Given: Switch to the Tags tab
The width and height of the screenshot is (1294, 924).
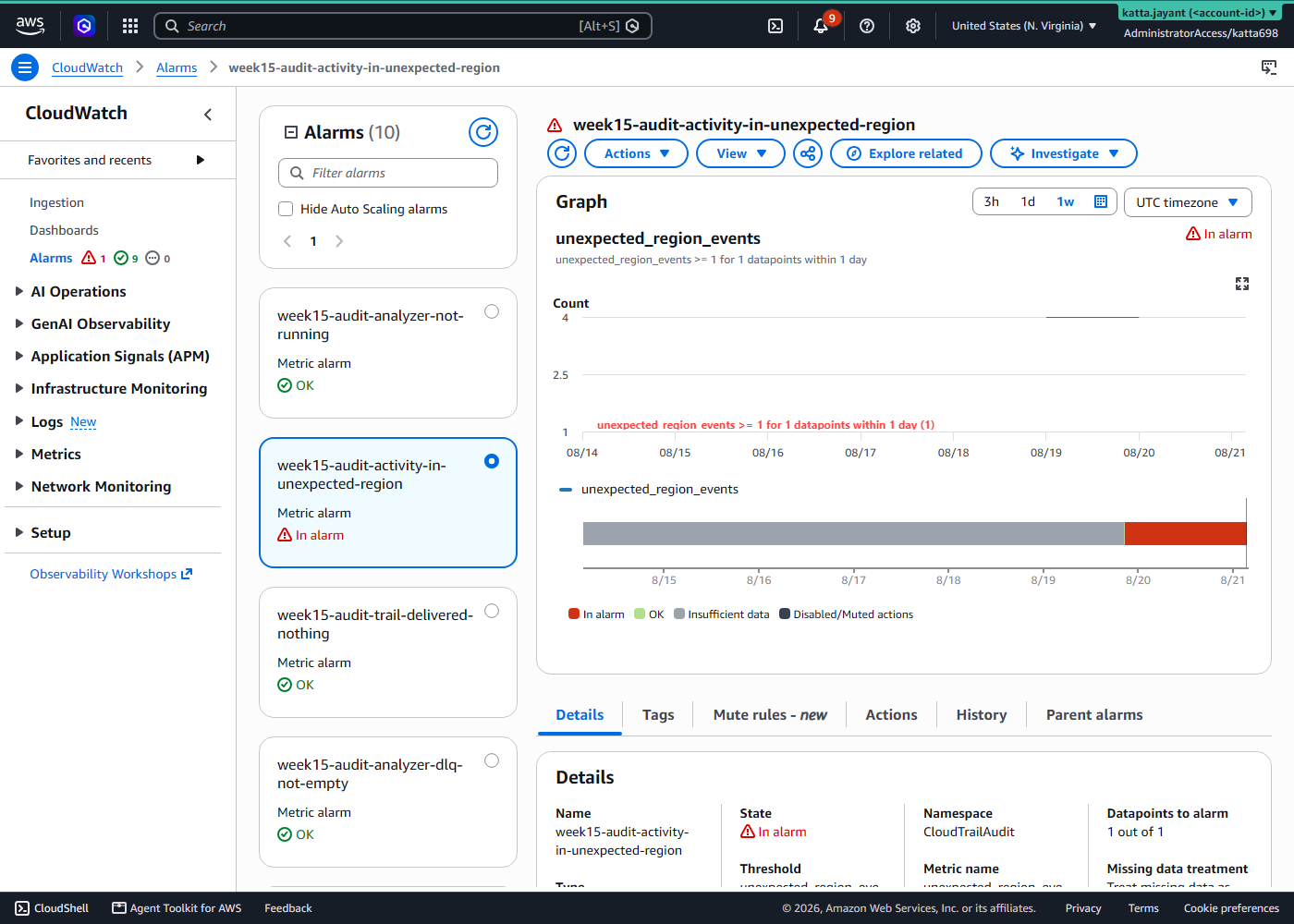Looking at the screenshot, I should click(658, 715).
